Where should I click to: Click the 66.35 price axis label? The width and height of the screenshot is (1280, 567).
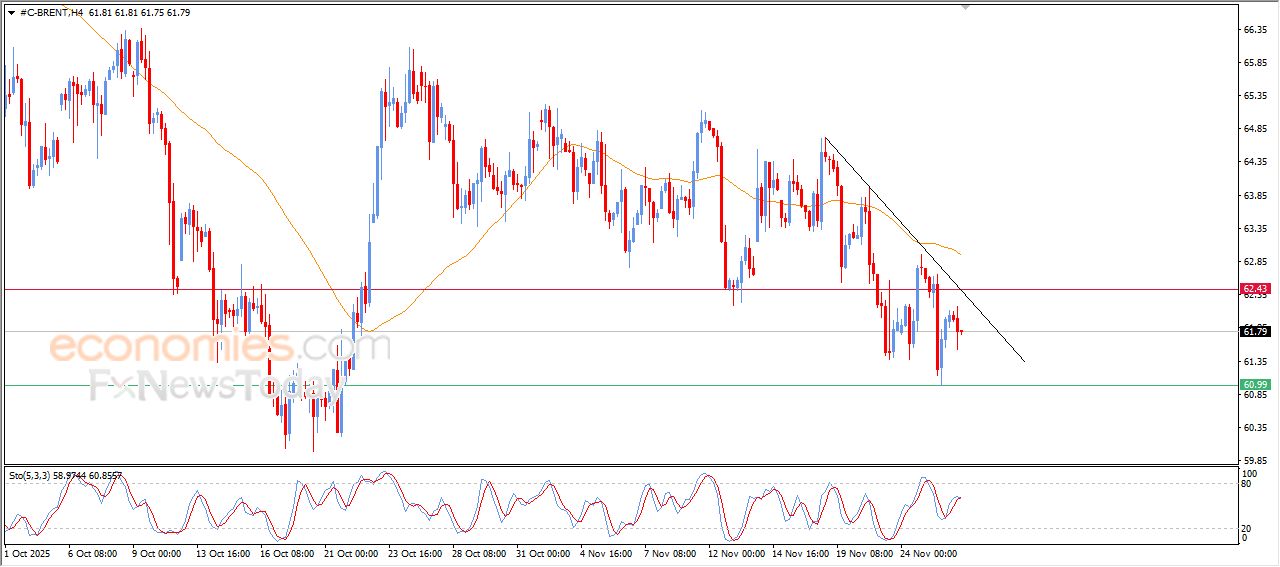pyautogui.click(x=1254, y=30)
